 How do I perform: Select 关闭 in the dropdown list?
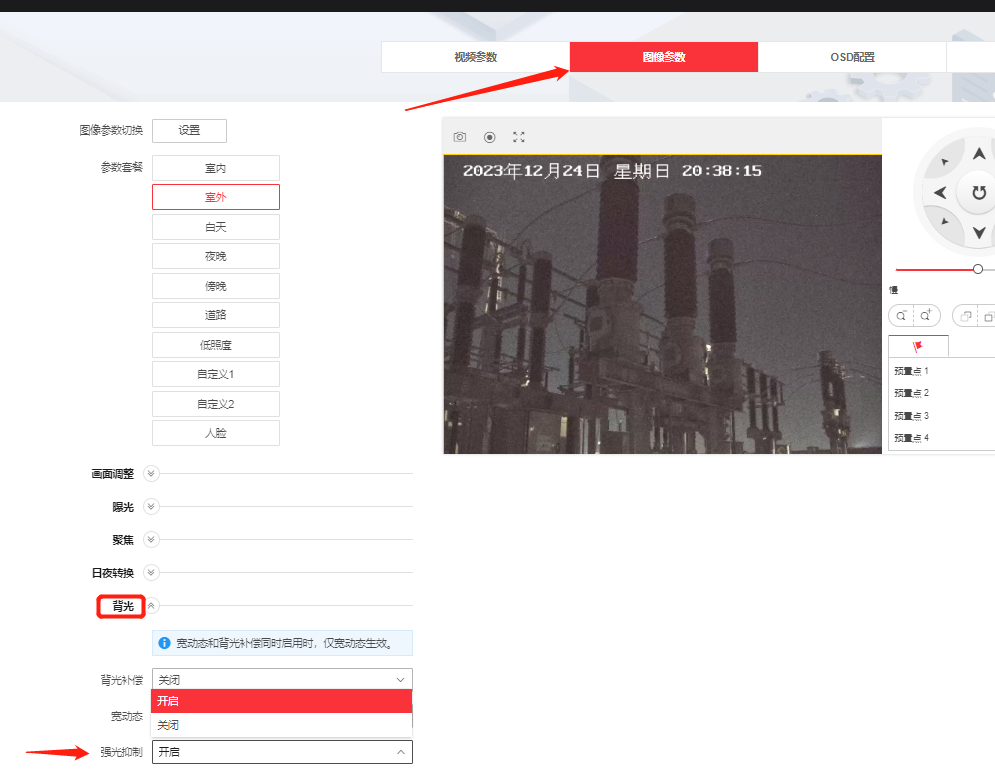[282, 725]
